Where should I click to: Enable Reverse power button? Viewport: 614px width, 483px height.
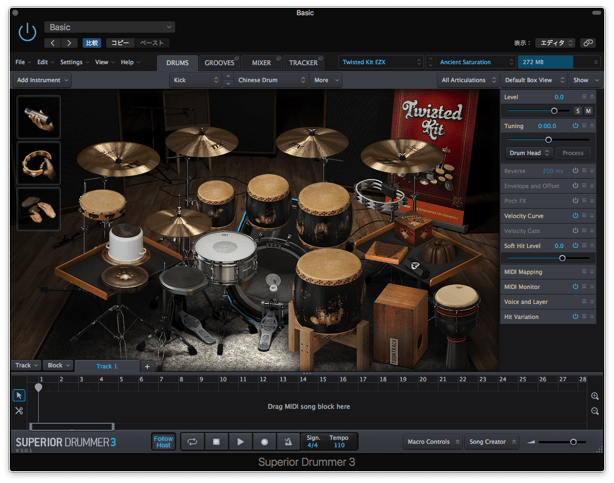pyautogui.click(x=575, y=171)
